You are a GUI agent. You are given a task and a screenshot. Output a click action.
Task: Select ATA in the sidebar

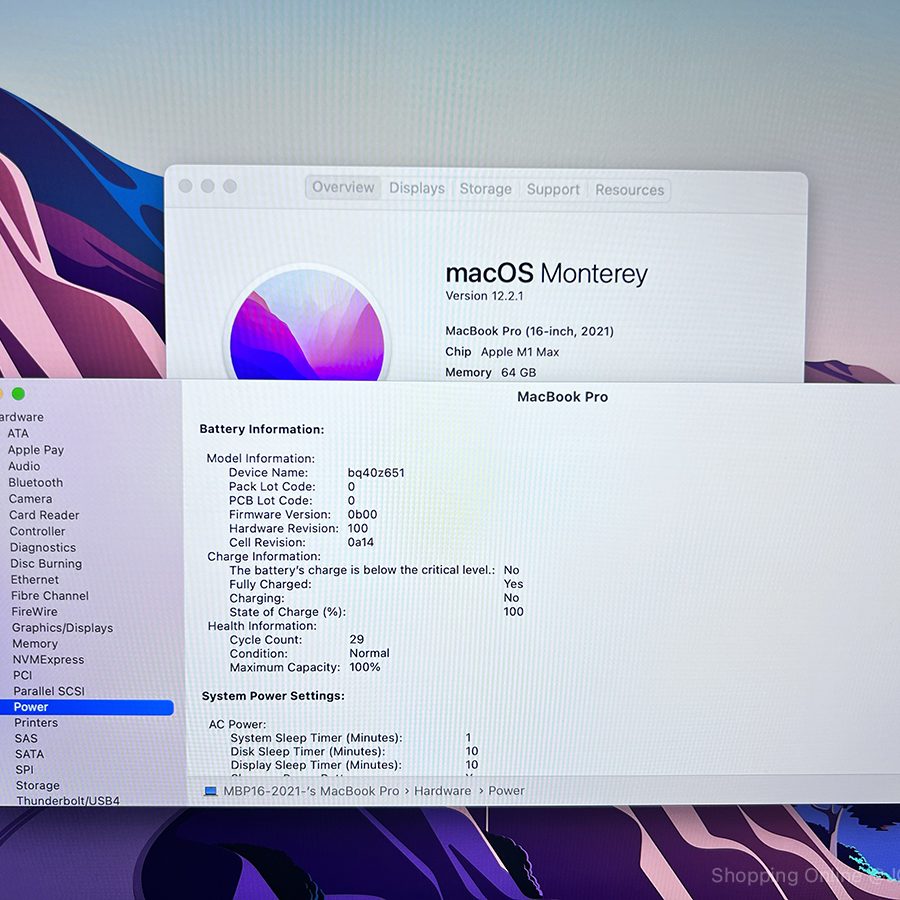[x=18, y=433]
